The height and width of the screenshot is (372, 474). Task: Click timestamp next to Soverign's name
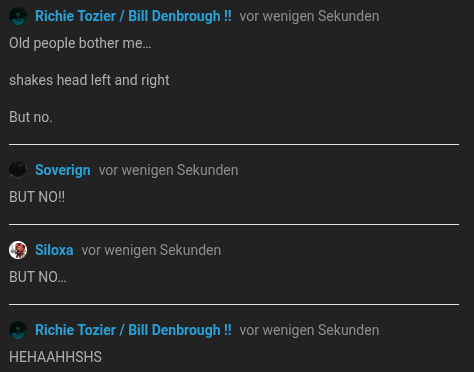click(168, 170)
